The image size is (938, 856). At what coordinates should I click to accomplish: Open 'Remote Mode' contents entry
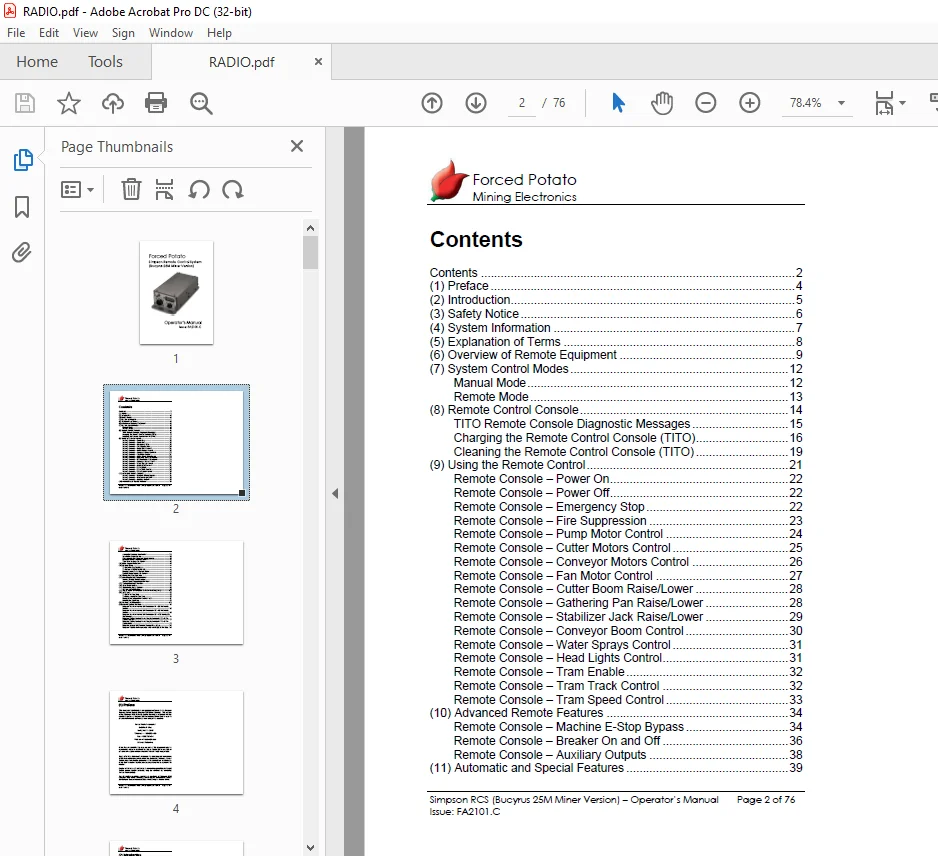pyautogui.click(x=628, y=397)
